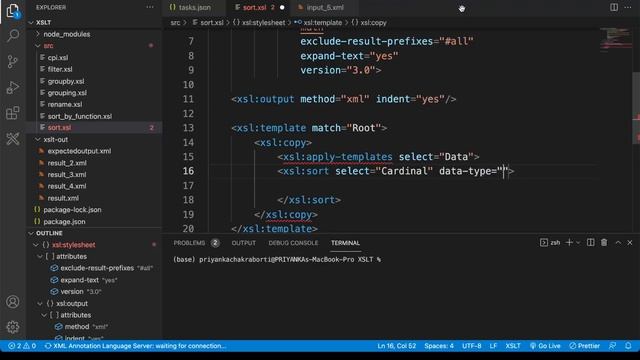Screen dimensions: 640x360
Task: Go to line via Ln 16, Col 52
Action: (396, 346)
